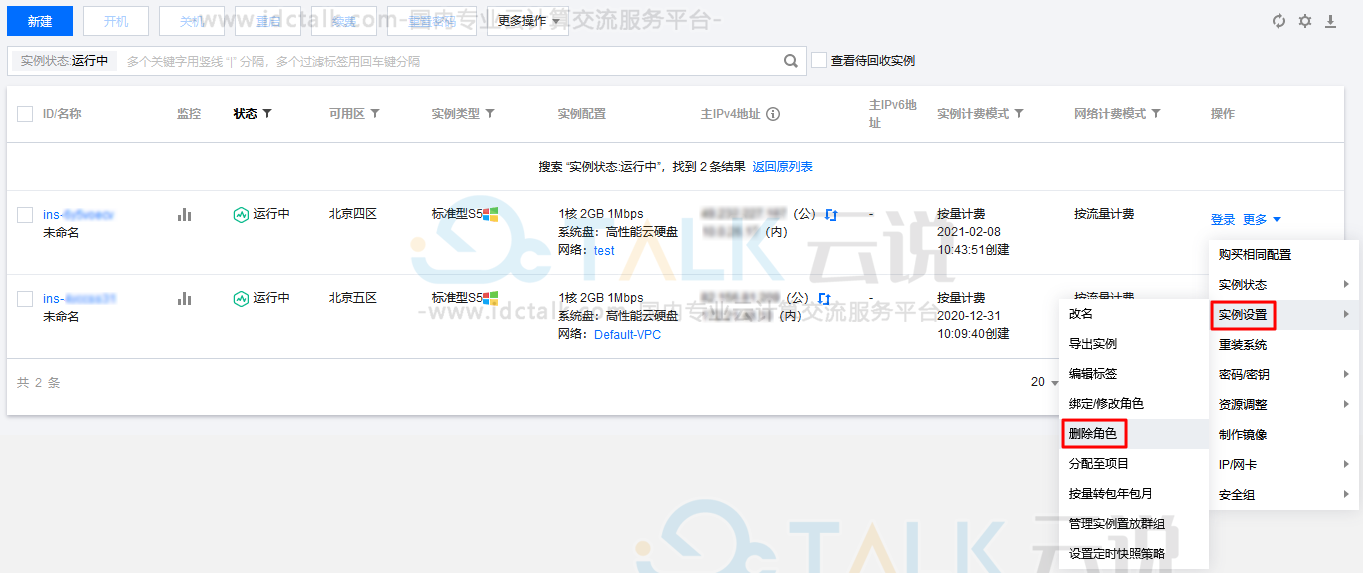Click the 北京四区 zone cell
The width and height of the screenshot is (1363, 573).
click(x=353, y=214)
